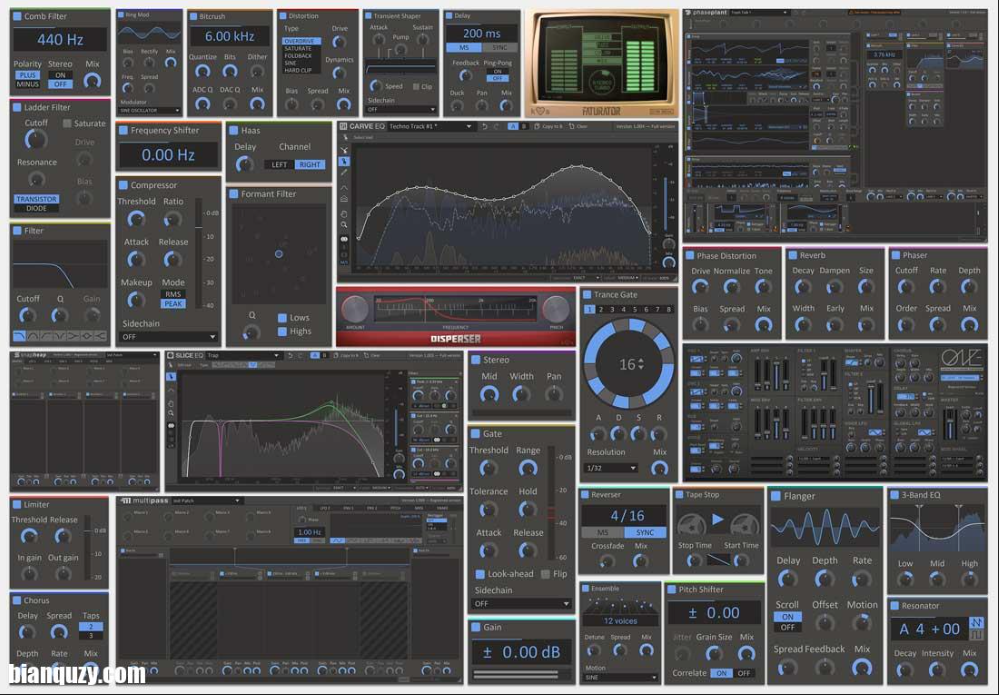The image size is (999, 695).
Task: Click the Disperser Amount big knob
Action: coord(355,310)
